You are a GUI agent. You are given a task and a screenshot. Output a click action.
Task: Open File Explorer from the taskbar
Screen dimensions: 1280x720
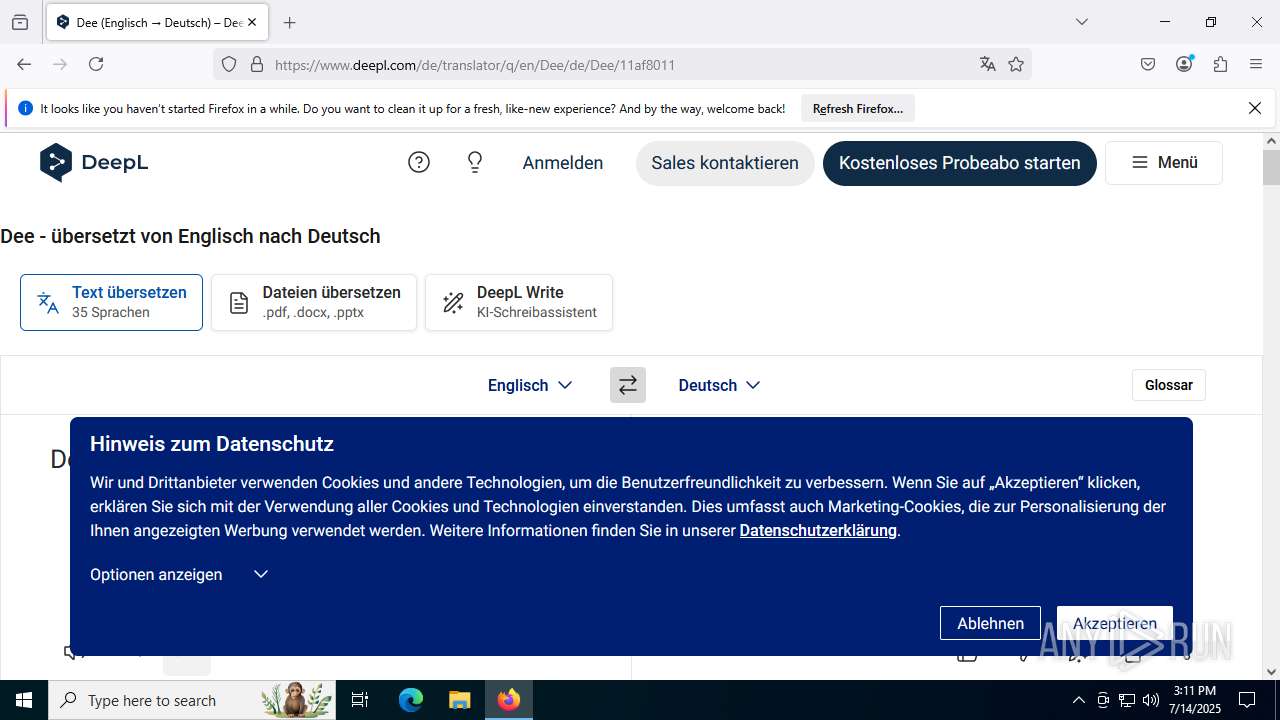pos(459,700)
